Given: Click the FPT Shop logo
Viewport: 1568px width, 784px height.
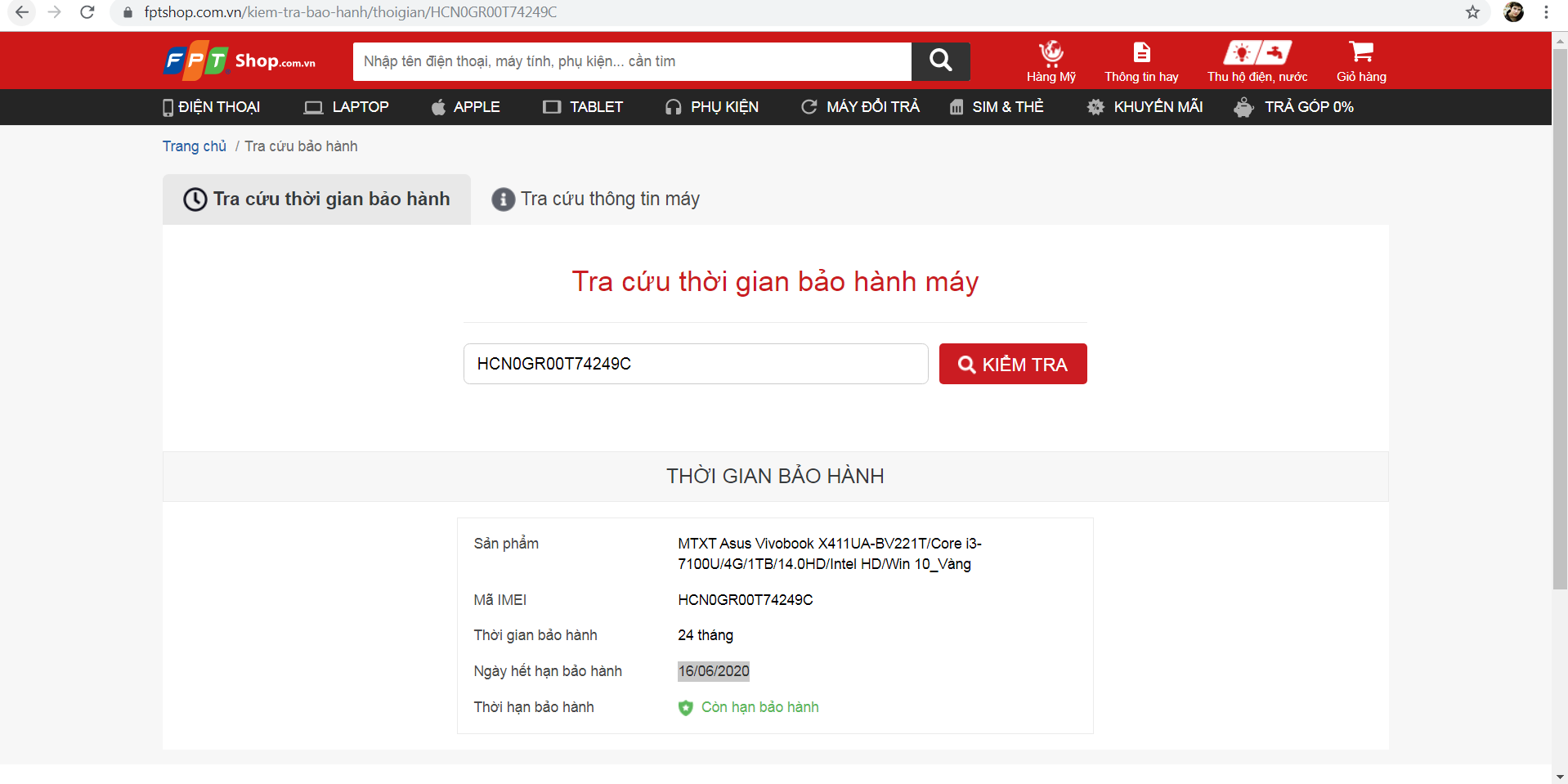Looking at the screenshot, I should [x=240, y=61].
